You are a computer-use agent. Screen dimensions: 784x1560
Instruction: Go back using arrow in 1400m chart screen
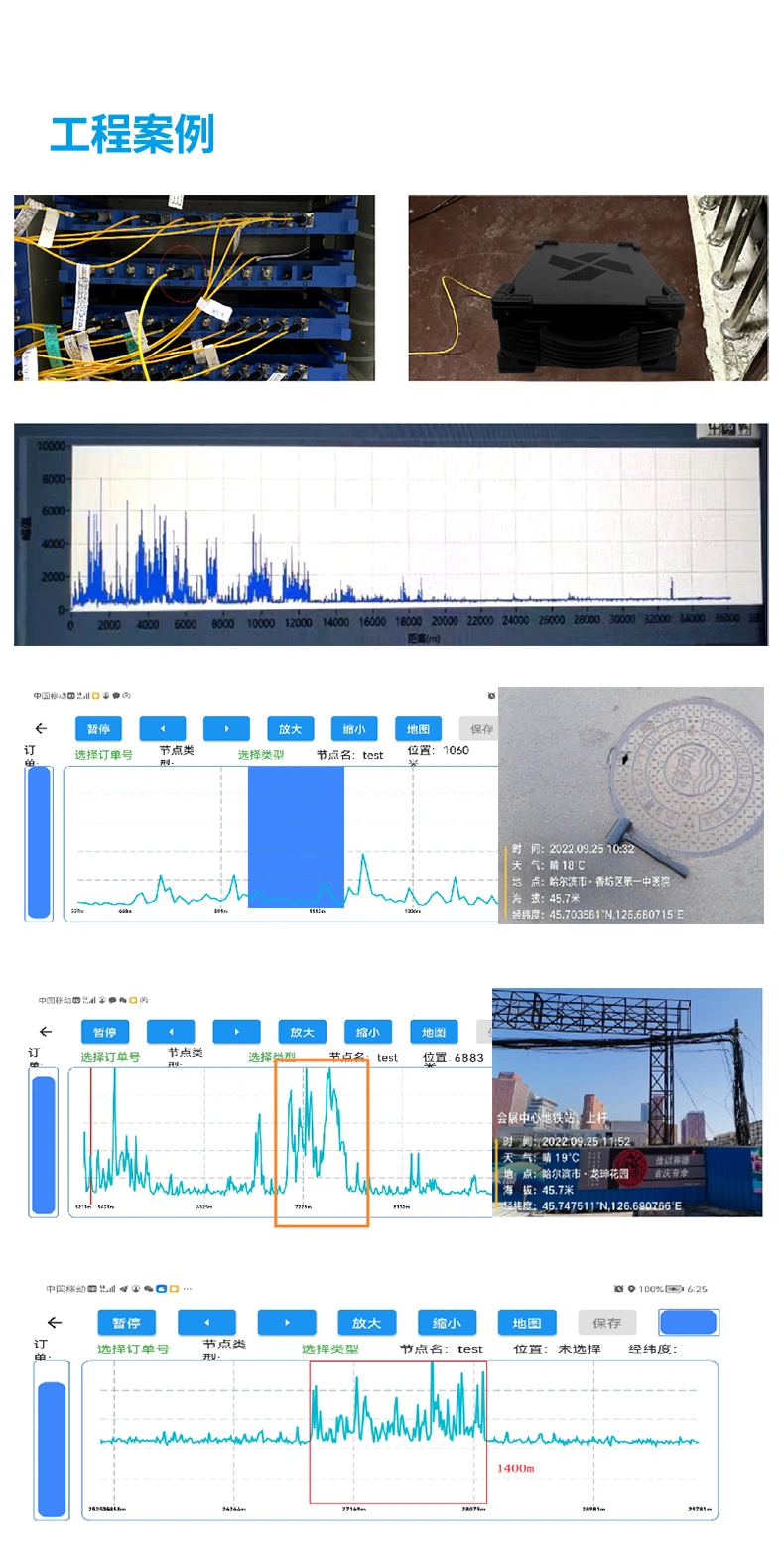pyautogui.click(x=55, y=1323)
